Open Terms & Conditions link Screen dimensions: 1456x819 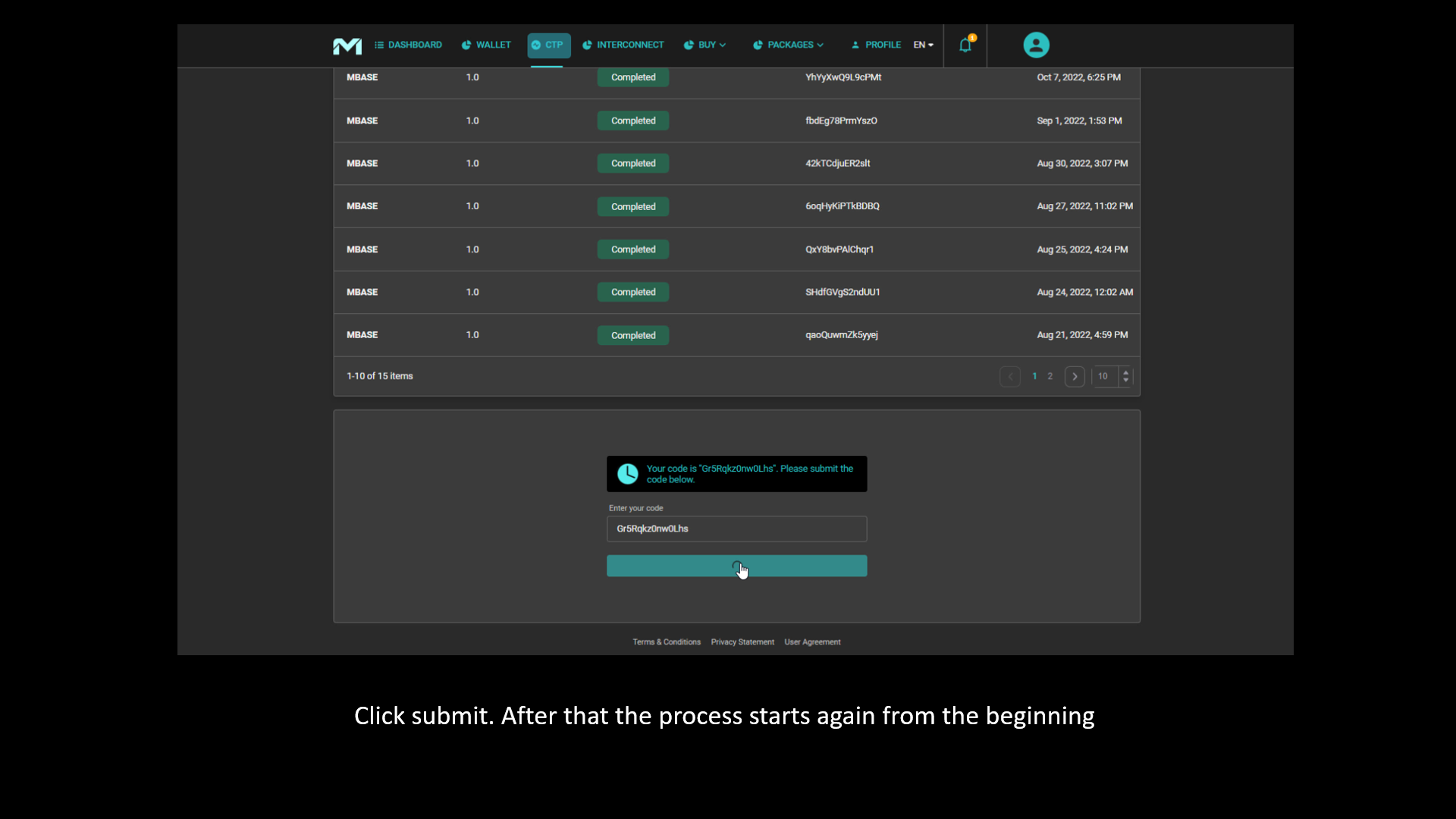667,642
